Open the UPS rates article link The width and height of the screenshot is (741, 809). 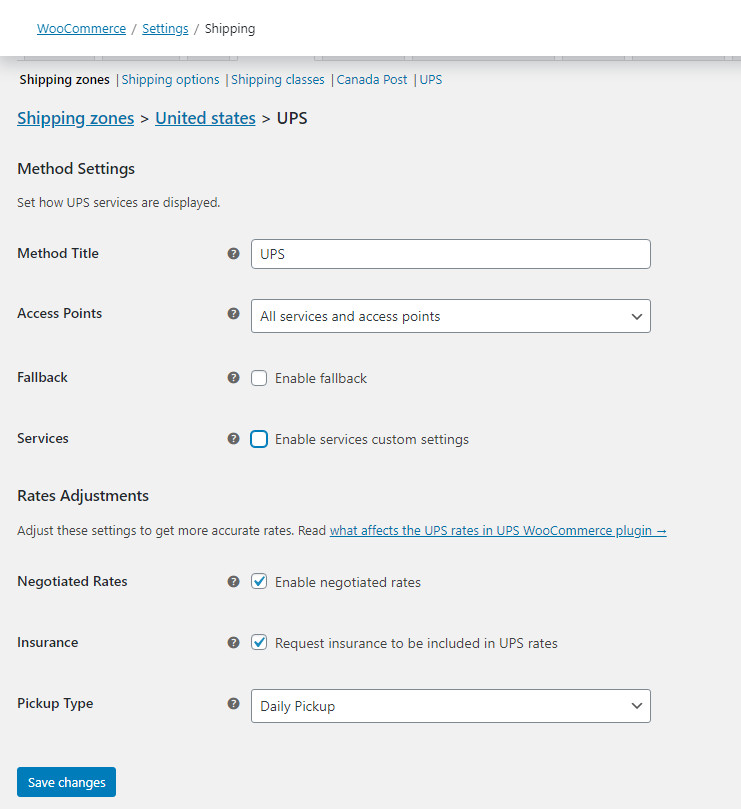[498, 530]
